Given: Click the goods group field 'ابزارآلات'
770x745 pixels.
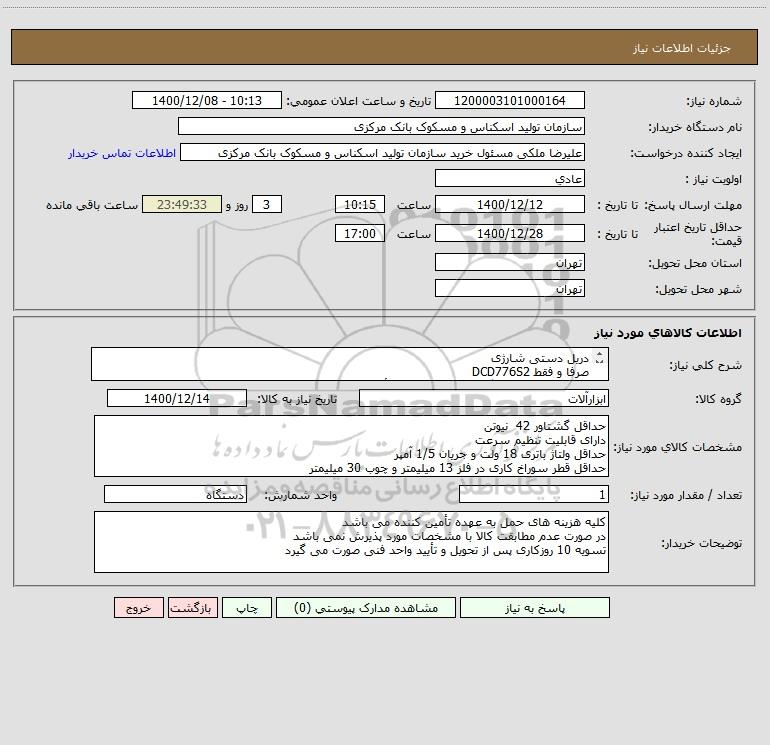Looking at the screenshot, I should tap(484, 398).
